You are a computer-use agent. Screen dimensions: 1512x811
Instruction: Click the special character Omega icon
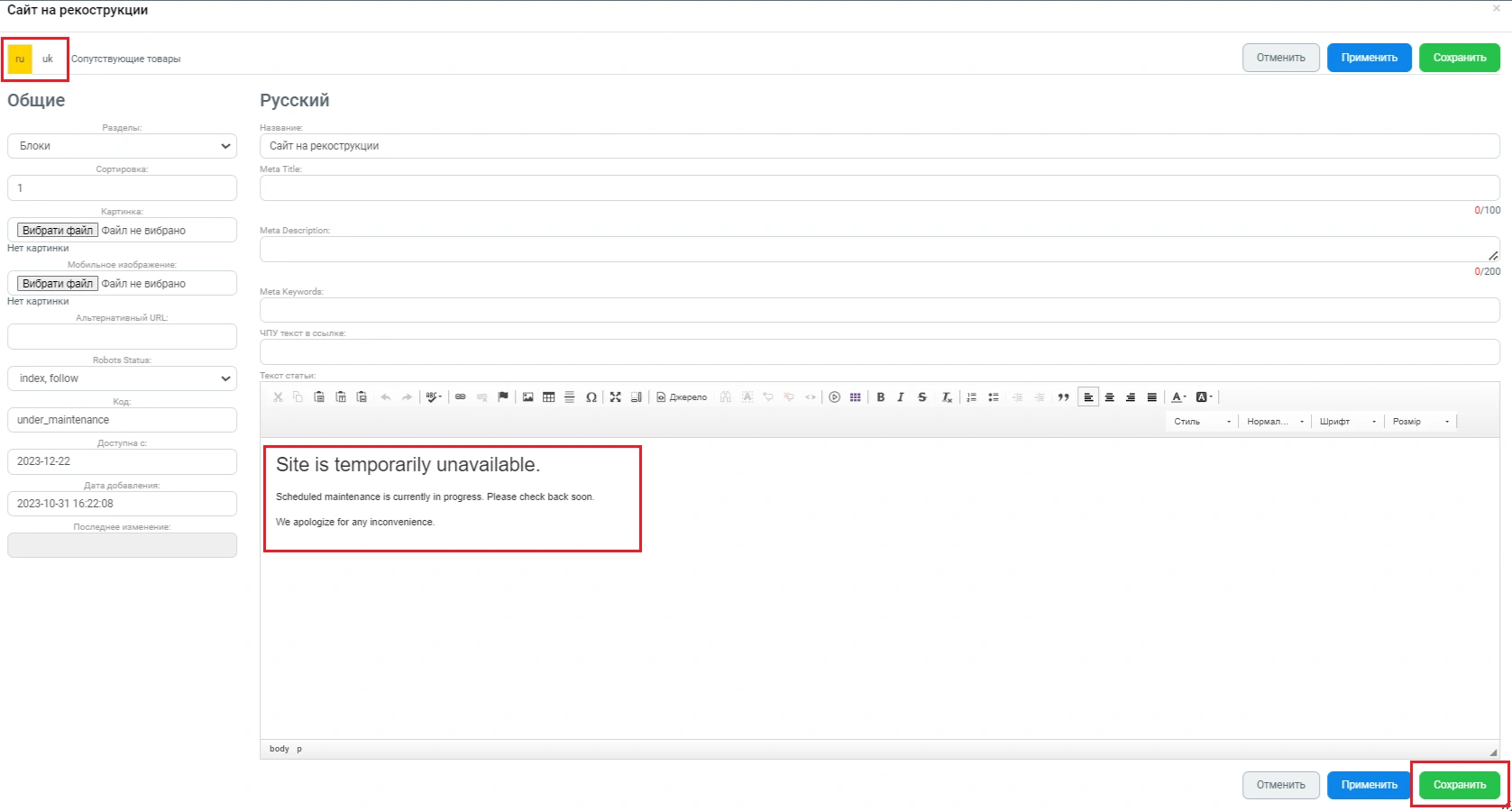point(591,397)
